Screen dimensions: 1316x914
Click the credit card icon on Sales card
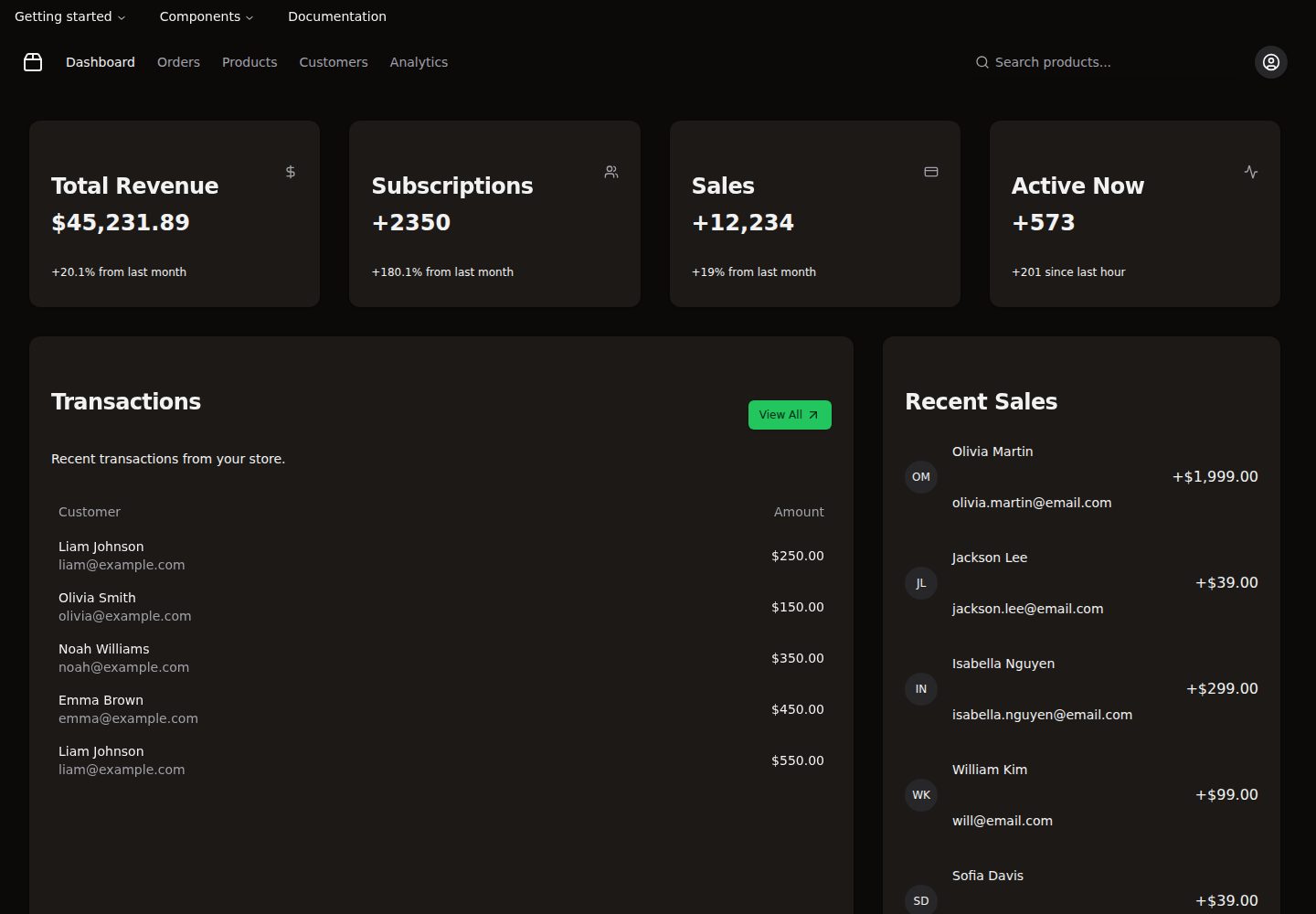(931, 172)
